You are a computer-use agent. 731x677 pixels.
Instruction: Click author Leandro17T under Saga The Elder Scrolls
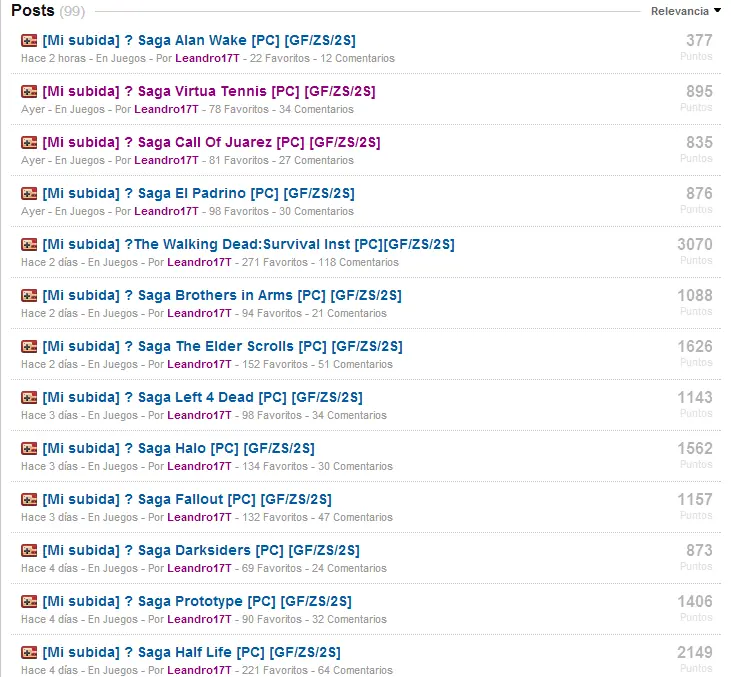coord(200,364)
